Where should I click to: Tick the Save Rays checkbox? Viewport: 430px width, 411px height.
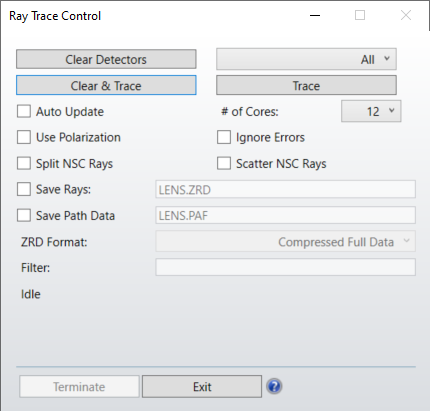coord(24,189)
